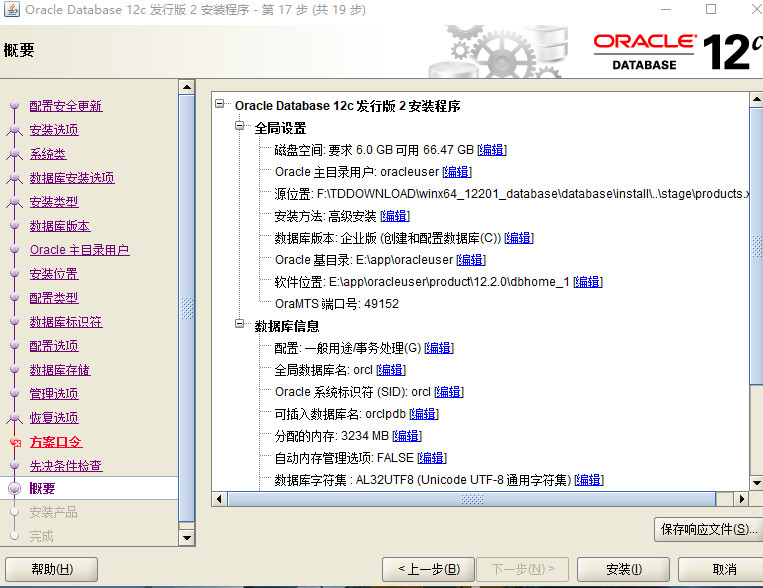Screen dimensions: 763x588
Task: Minimize the Oracle installer window
Action: click(x=666, y=9)
